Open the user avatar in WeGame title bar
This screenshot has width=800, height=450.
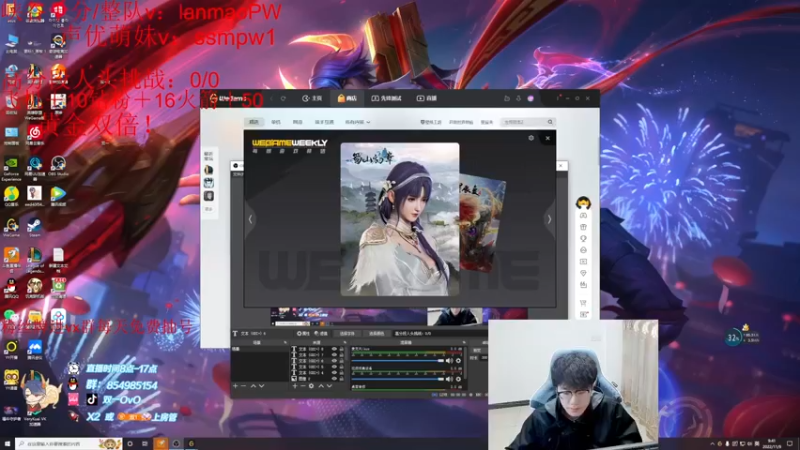coord(531,98)
